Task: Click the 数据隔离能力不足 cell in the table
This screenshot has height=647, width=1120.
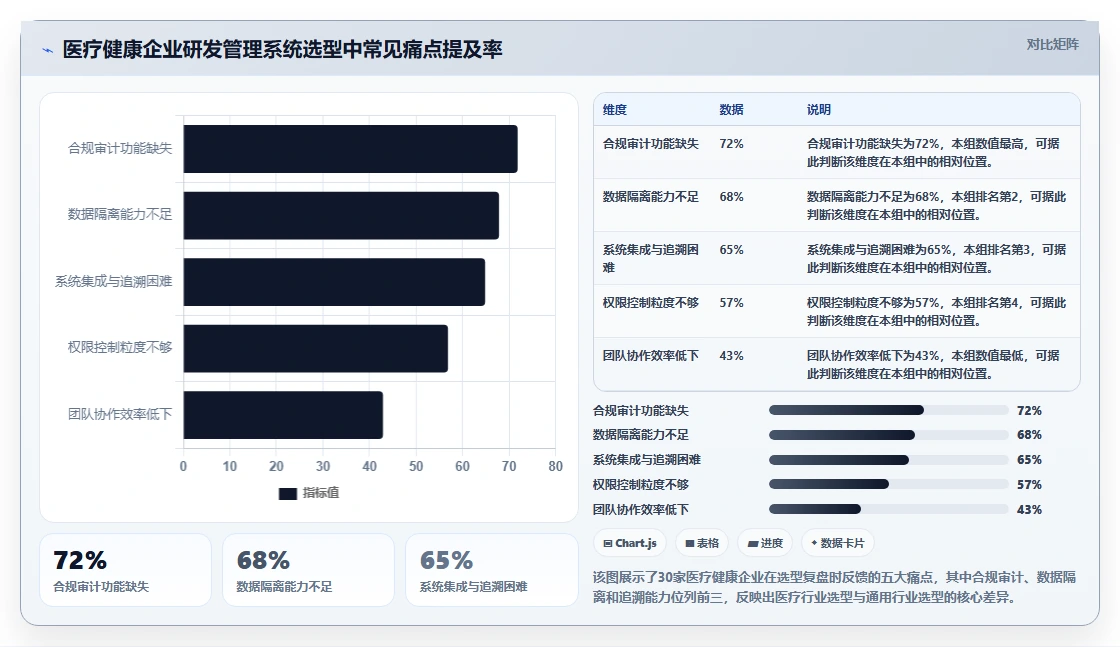Action: [651, 196]
